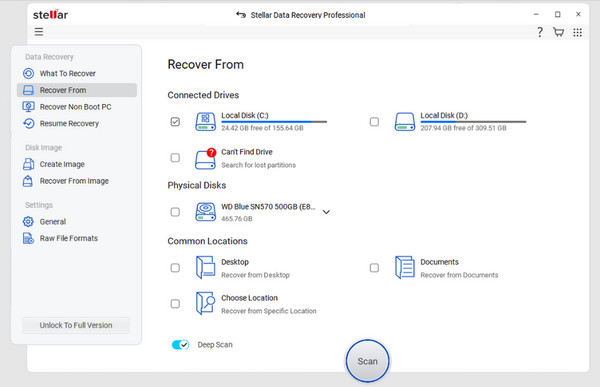Click the Choose Location icon
Viewport: 600px width, 387px height.
205,303
